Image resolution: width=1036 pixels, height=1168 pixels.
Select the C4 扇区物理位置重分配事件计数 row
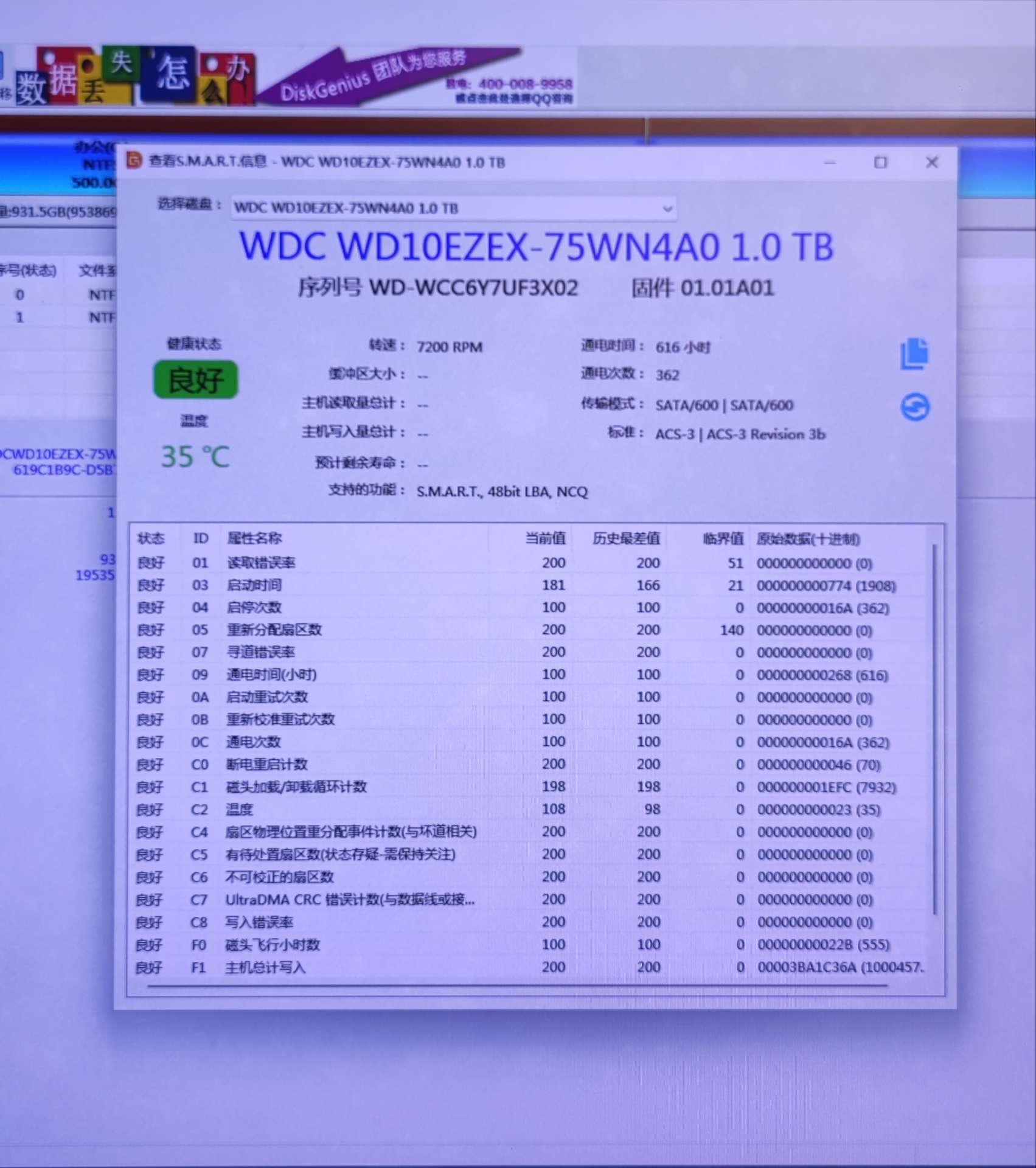pyautogui.click(x=530, y=832)
